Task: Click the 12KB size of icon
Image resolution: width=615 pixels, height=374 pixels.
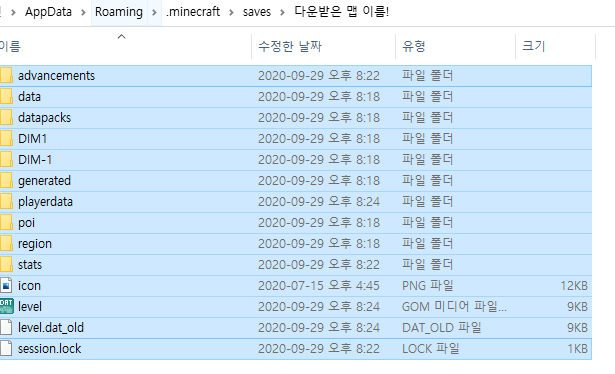Action: (574, 286)
